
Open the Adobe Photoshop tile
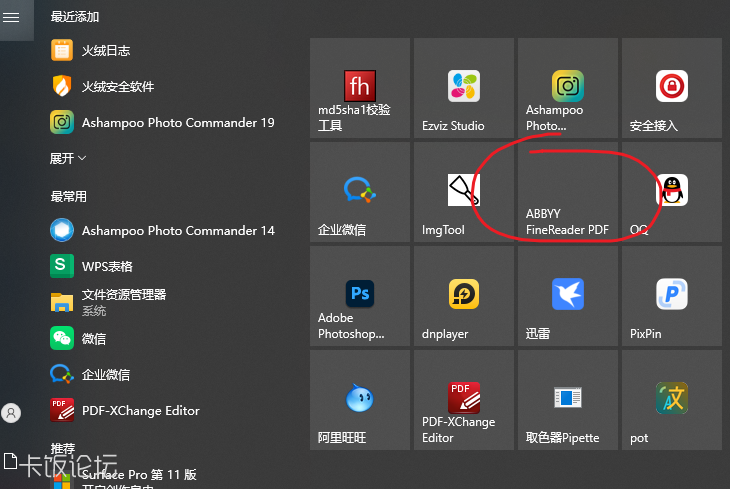click(x=360, y=296)
